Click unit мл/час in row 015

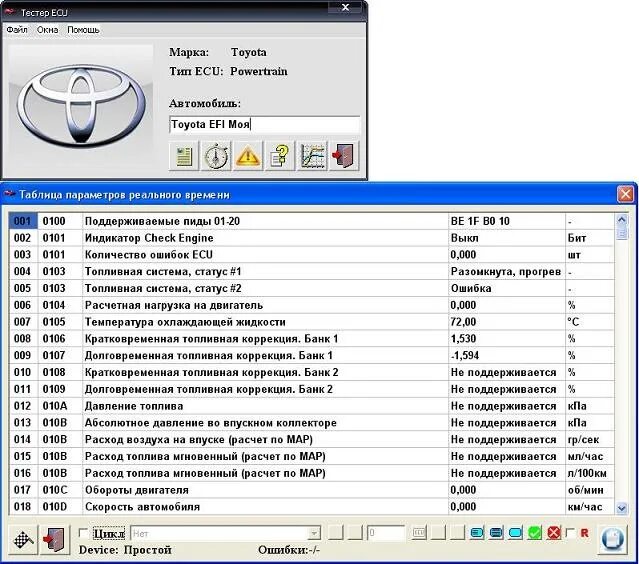click(x=585, y=456)
